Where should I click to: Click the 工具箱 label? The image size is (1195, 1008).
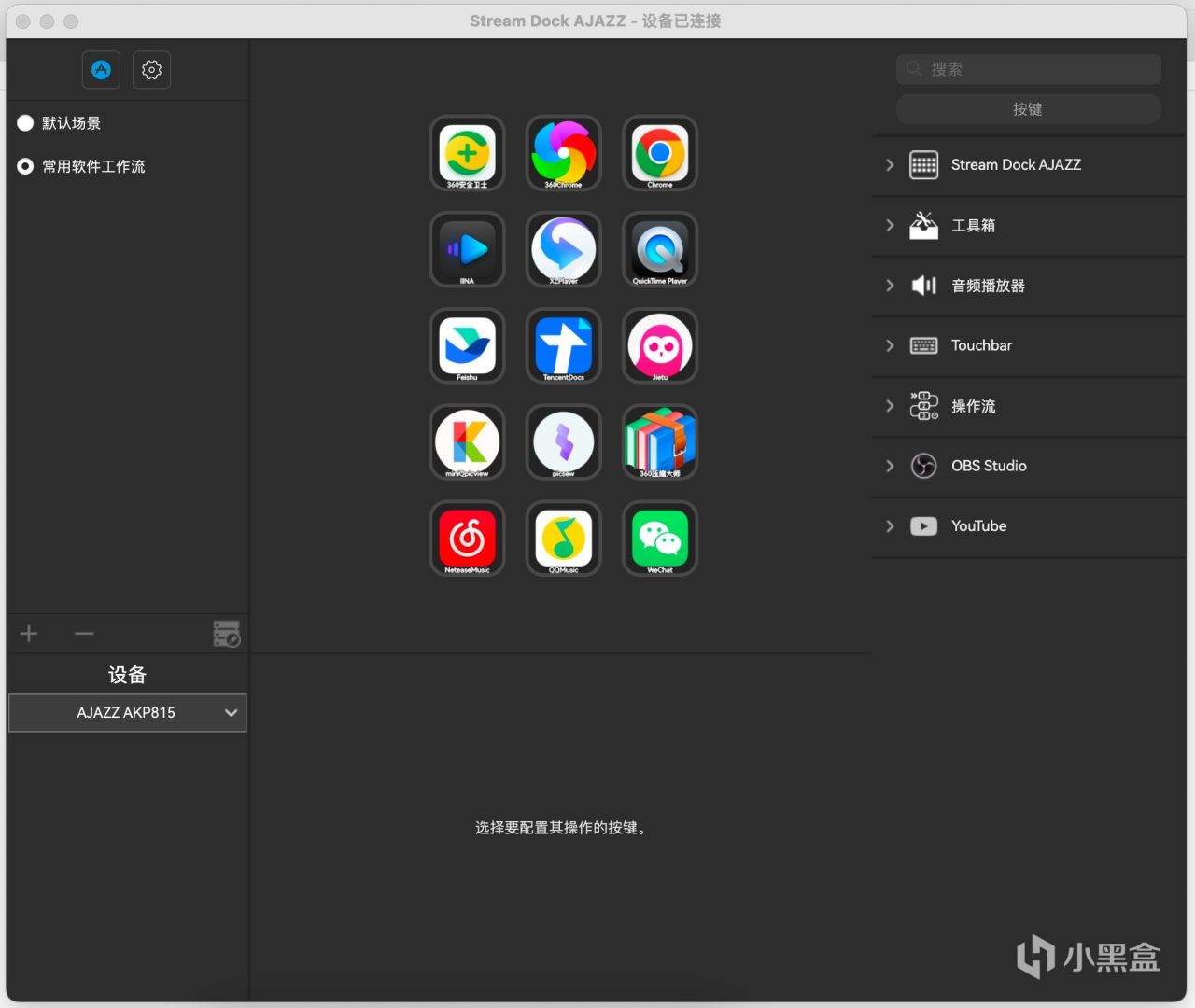pyautogui.click(x=973, y=225)
